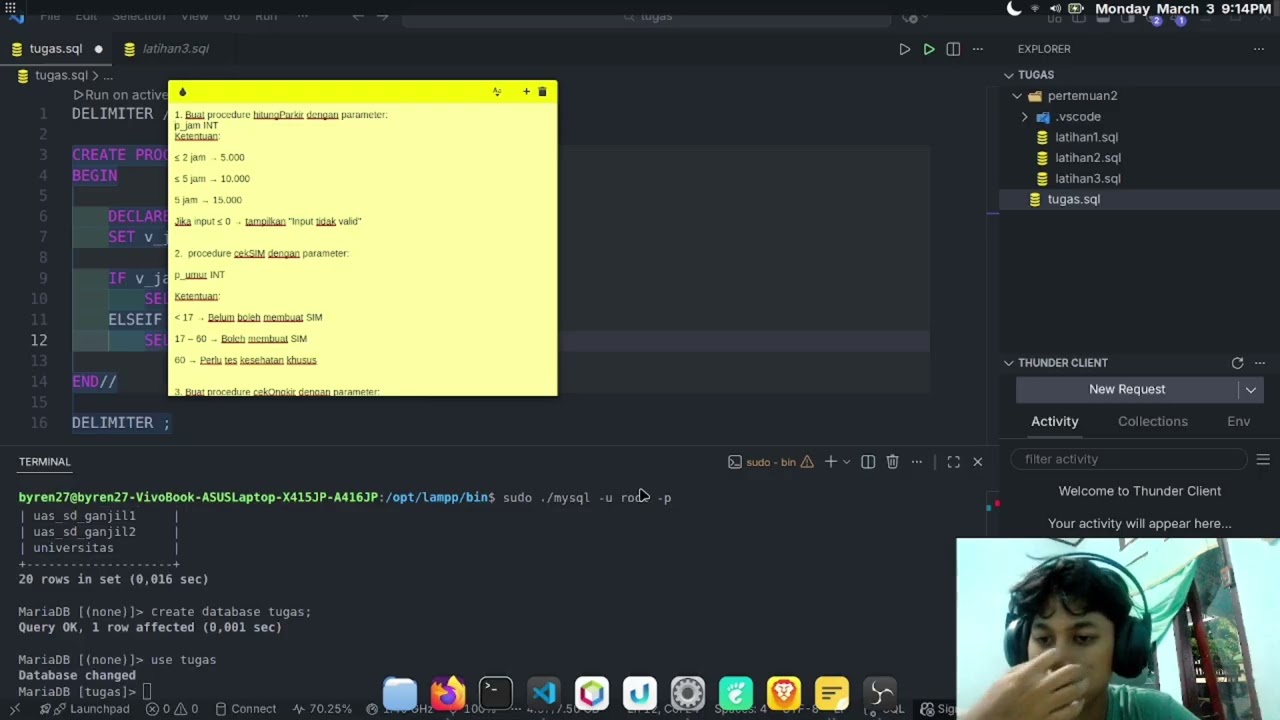Open the tugas.sql editor tab
This screenshot has width=1280, height=720.
(x=56, y=49)
